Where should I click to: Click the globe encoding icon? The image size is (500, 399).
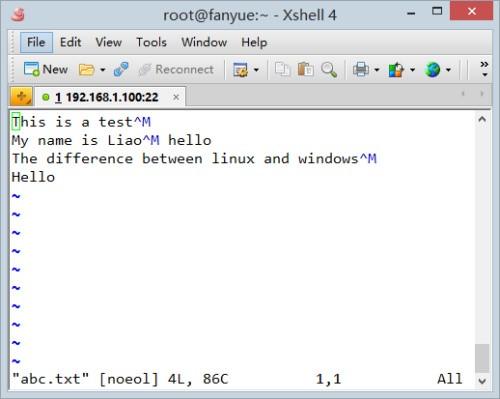tap(433, 70)
